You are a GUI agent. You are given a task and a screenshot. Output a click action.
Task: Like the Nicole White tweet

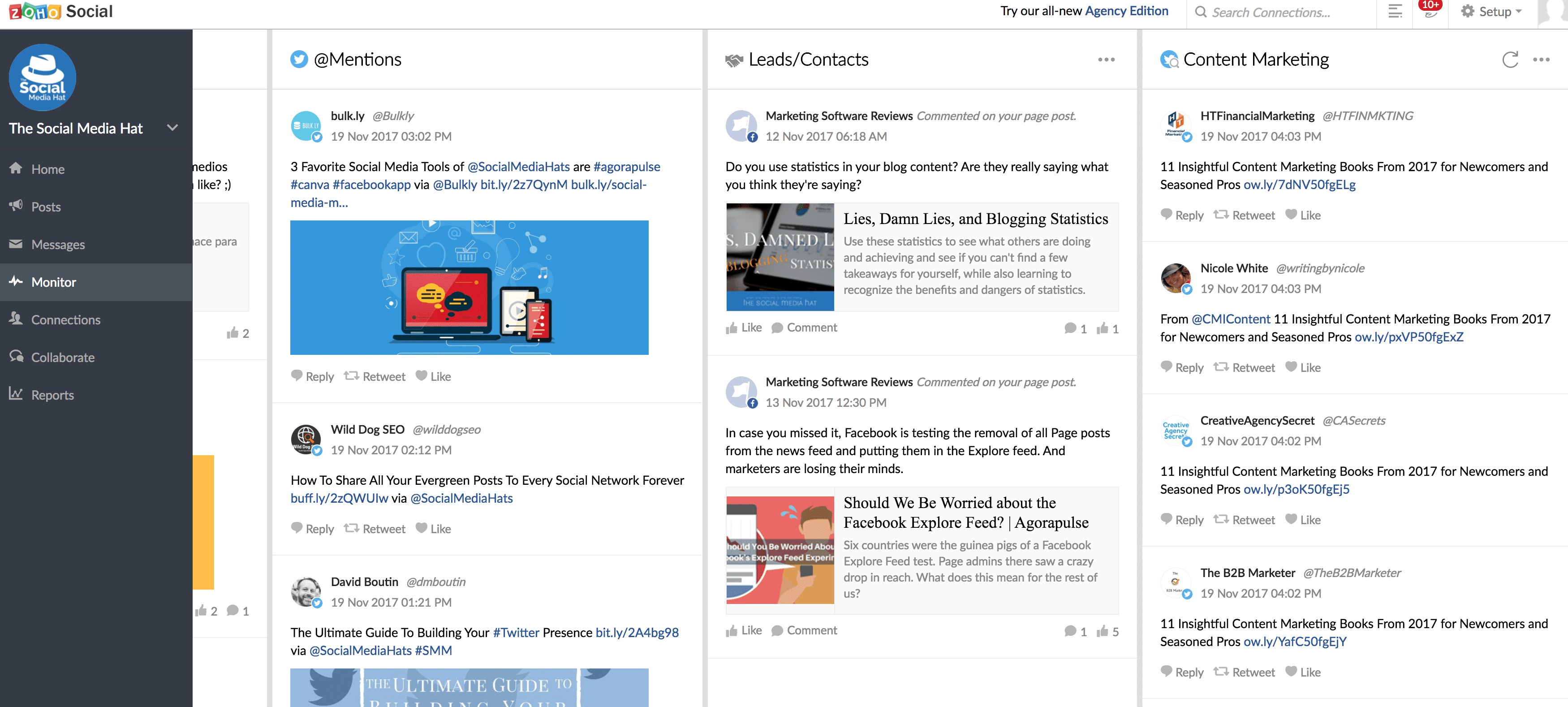(1303, 367)
